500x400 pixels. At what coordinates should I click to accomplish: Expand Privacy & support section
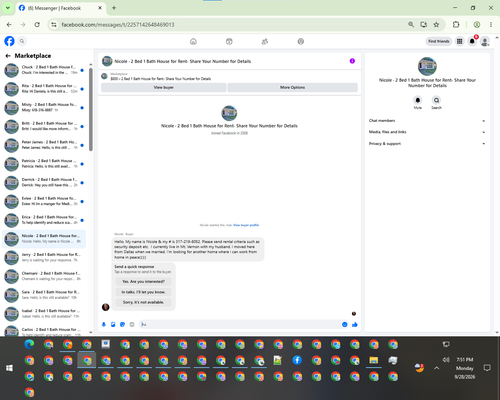click(x=427, y=144)
